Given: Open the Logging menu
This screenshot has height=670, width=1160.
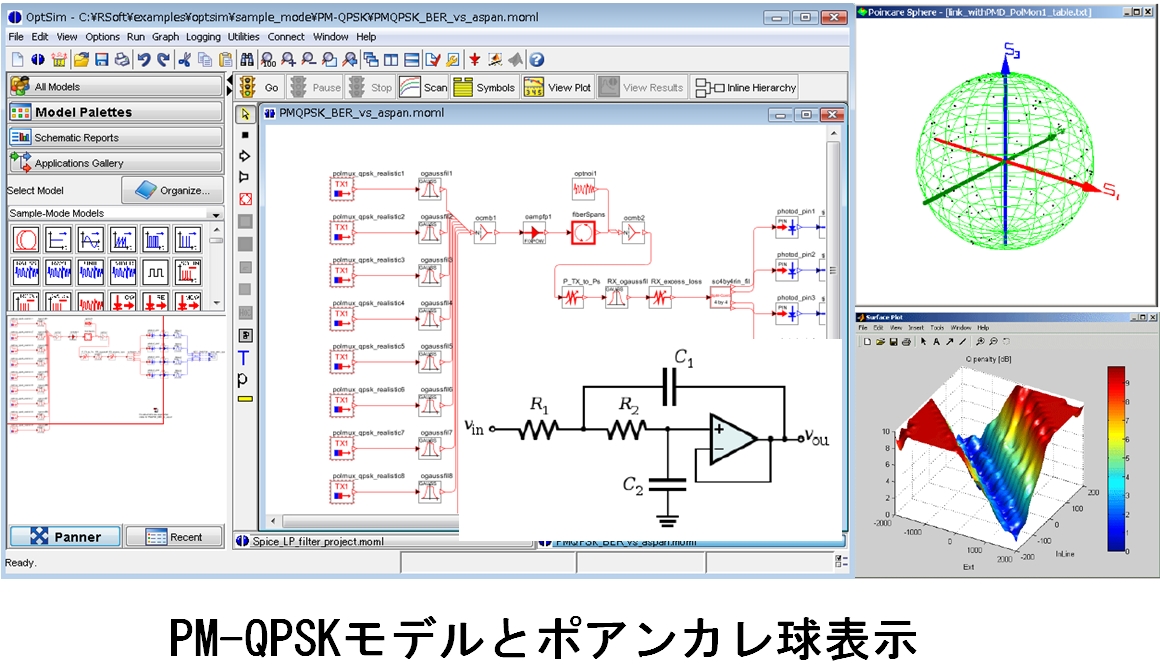Looking at the screenshot, I should click(203, 36).
